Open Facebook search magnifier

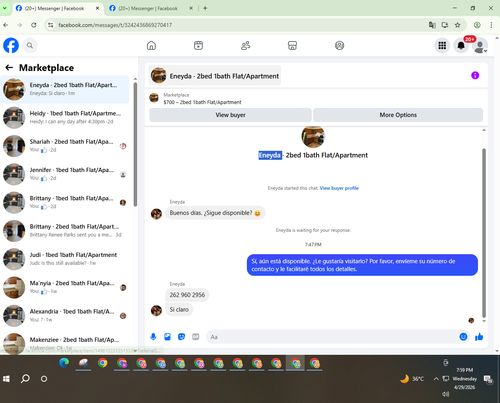pos(30,45)
